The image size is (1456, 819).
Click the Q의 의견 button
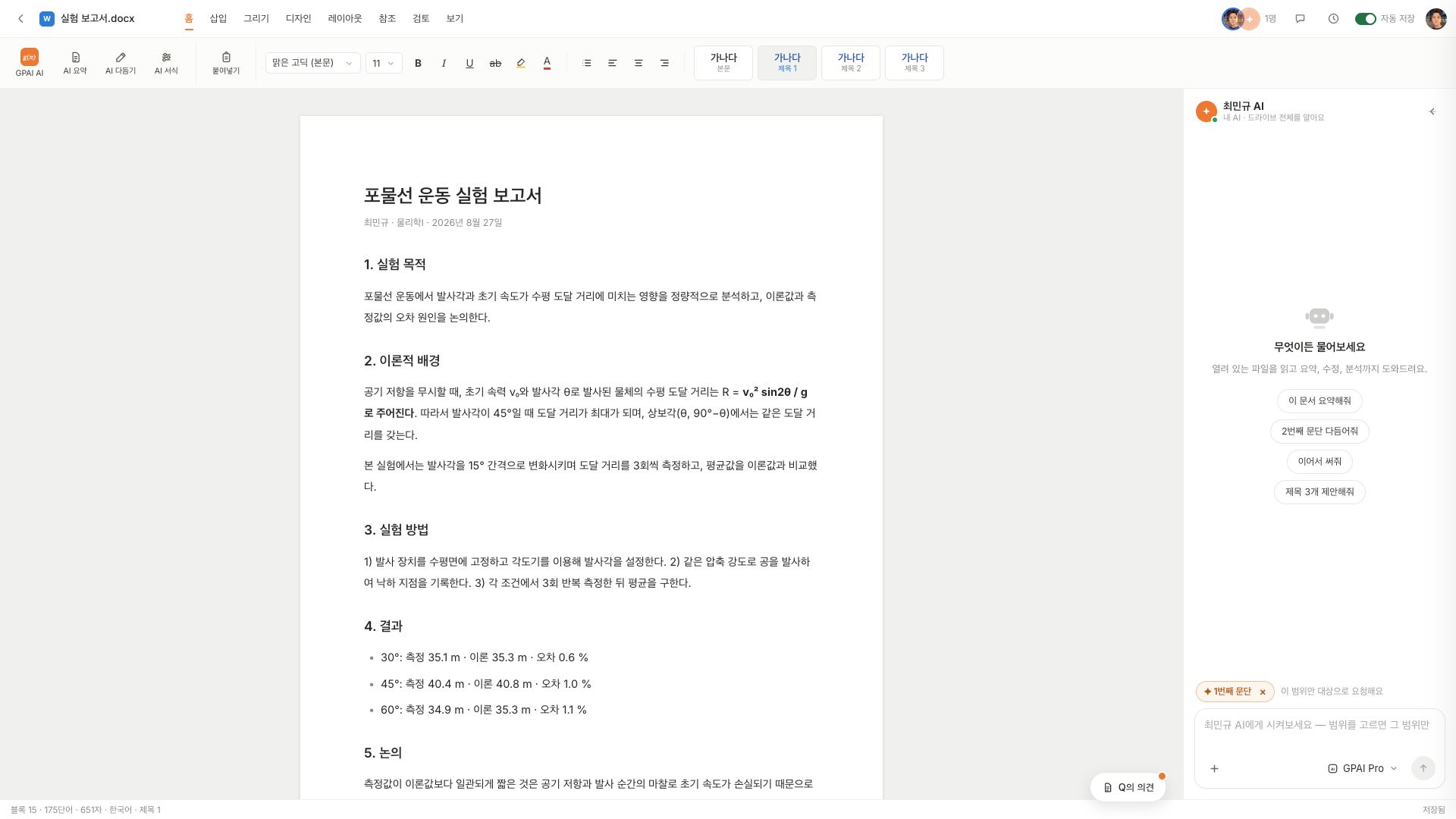(1128, 787)
